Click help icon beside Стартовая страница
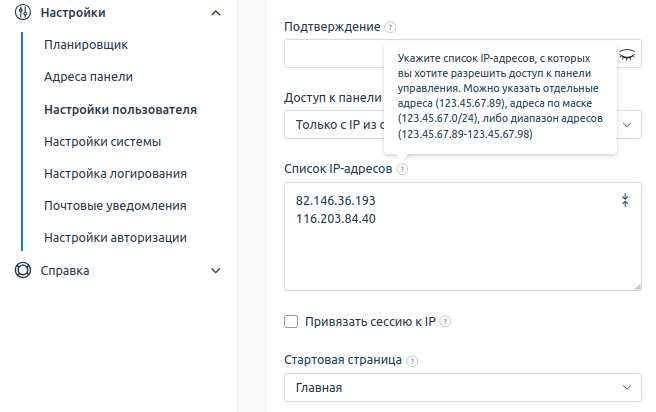Screen dimensions: 656x412 (x=412, y=360)
